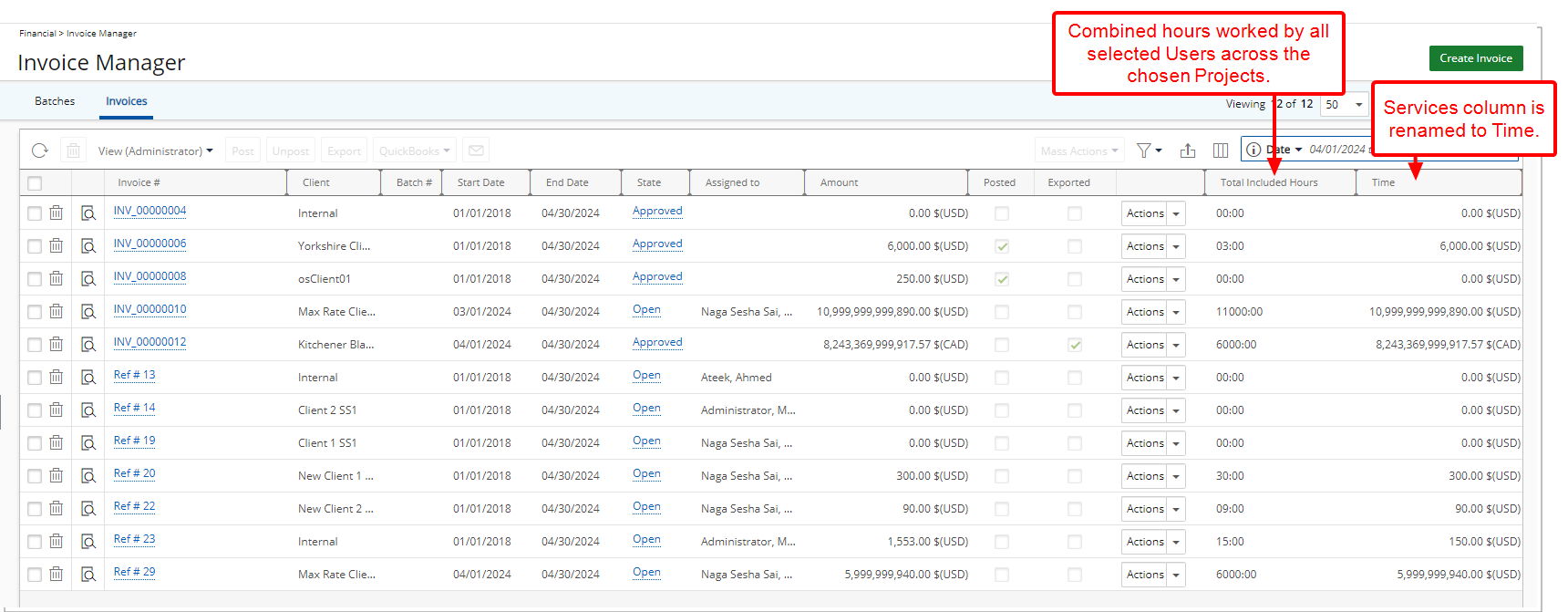Expand Actions arrow for Ref # 20
The width and height of the screenshot is (1568, 612).
point(1176,476)
